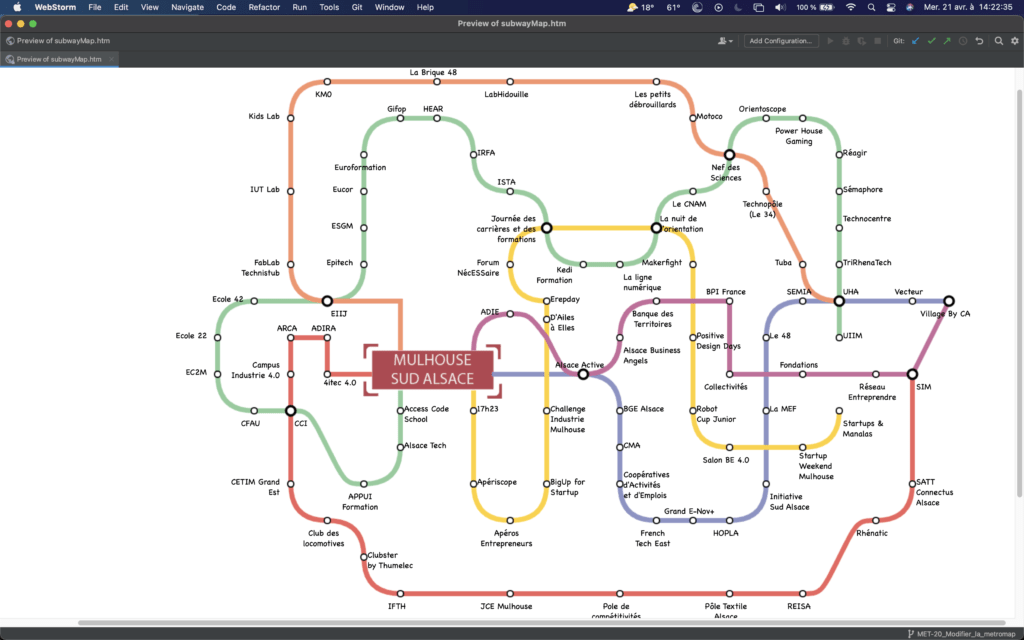1024x640 pixels.
Task: Select the Technocentre station label
Action: click(867, 219)
